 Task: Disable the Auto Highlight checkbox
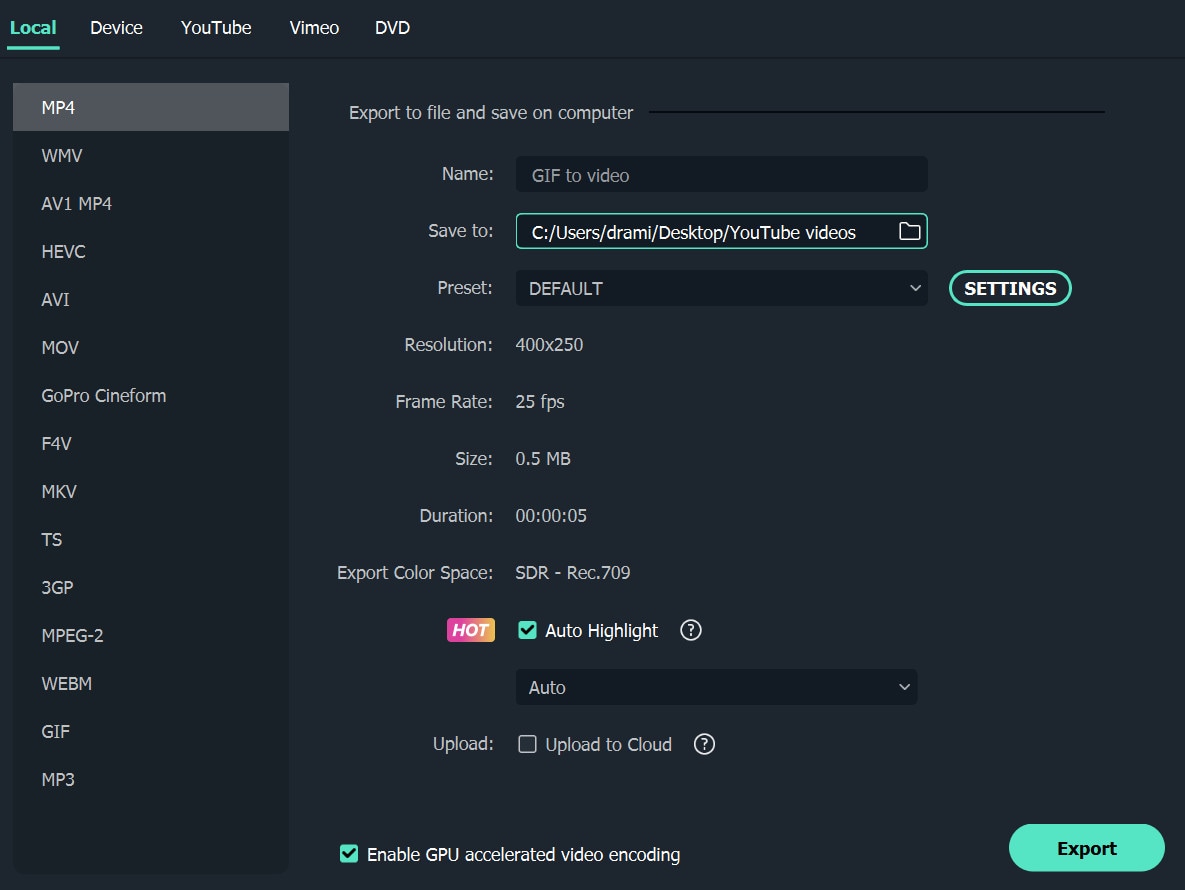[x=527, y=630]
